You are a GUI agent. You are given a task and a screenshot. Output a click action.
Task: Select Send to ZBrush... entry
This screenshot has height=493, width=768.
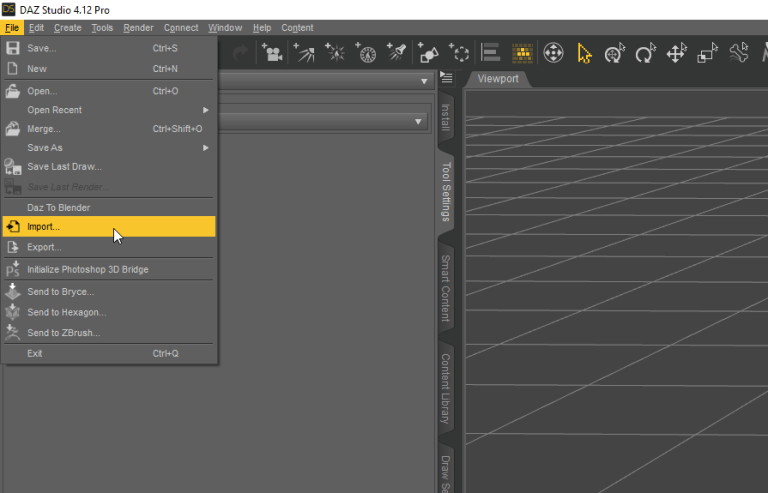tap(109, 332)
